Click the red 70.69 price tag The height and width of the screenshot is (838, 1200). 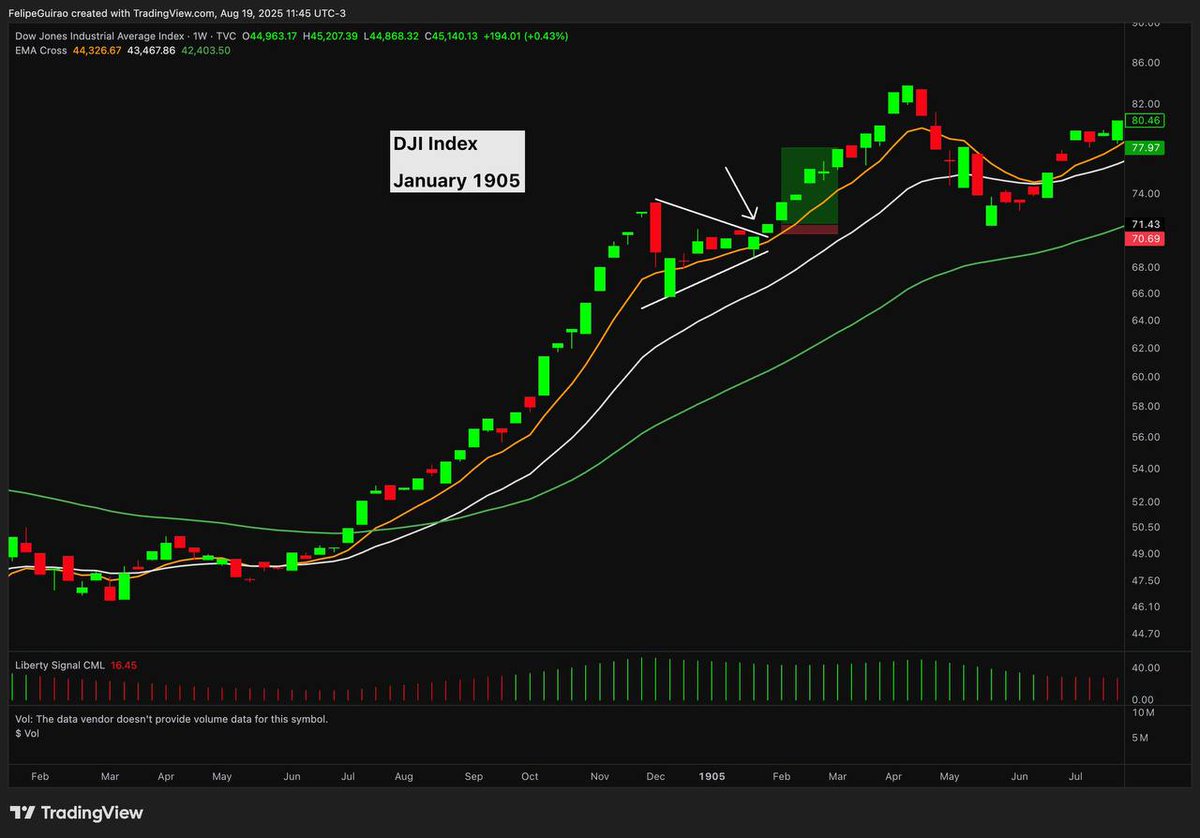1144,239
